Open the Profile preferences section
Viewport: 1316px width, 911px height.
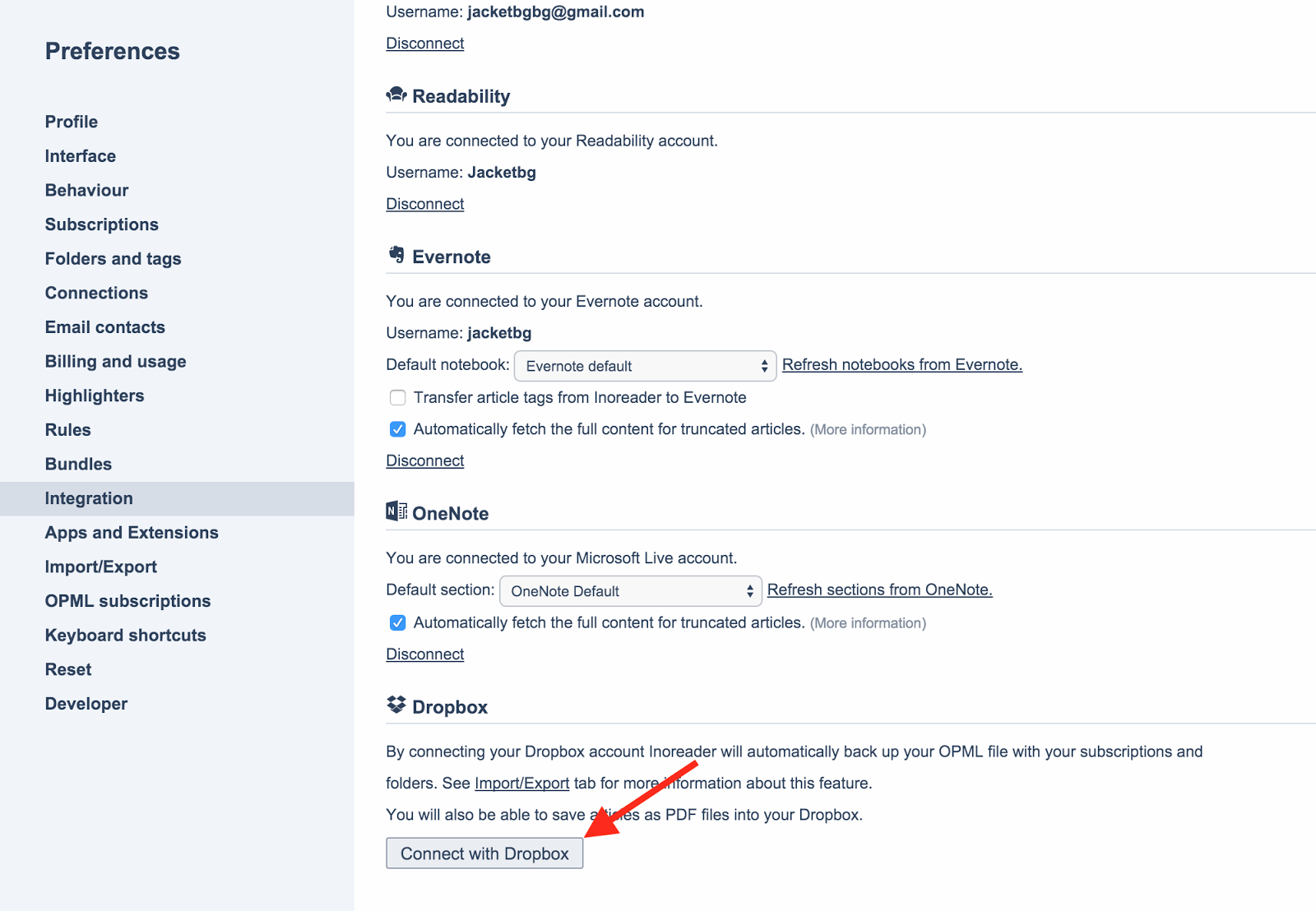[x=72, y=122]
